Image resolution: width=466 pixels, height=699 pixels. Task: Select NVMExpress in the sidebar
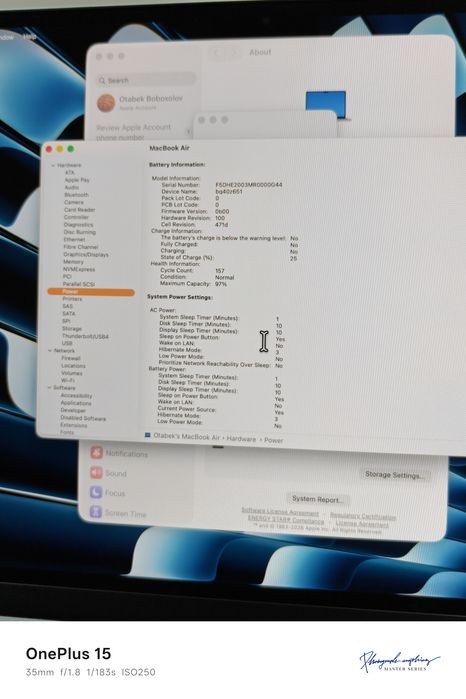coord(78,269)
